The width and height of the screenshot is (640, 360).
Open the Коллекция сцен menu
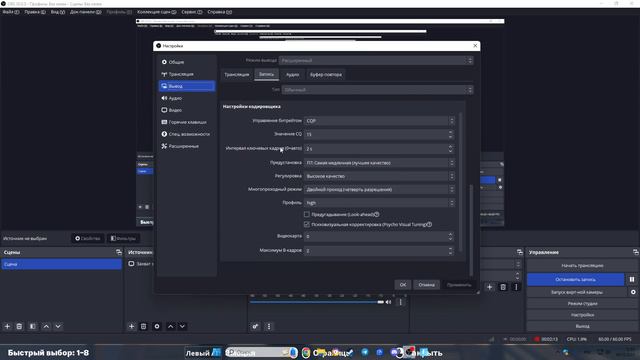pyautogui.click(x=157, y=12)
